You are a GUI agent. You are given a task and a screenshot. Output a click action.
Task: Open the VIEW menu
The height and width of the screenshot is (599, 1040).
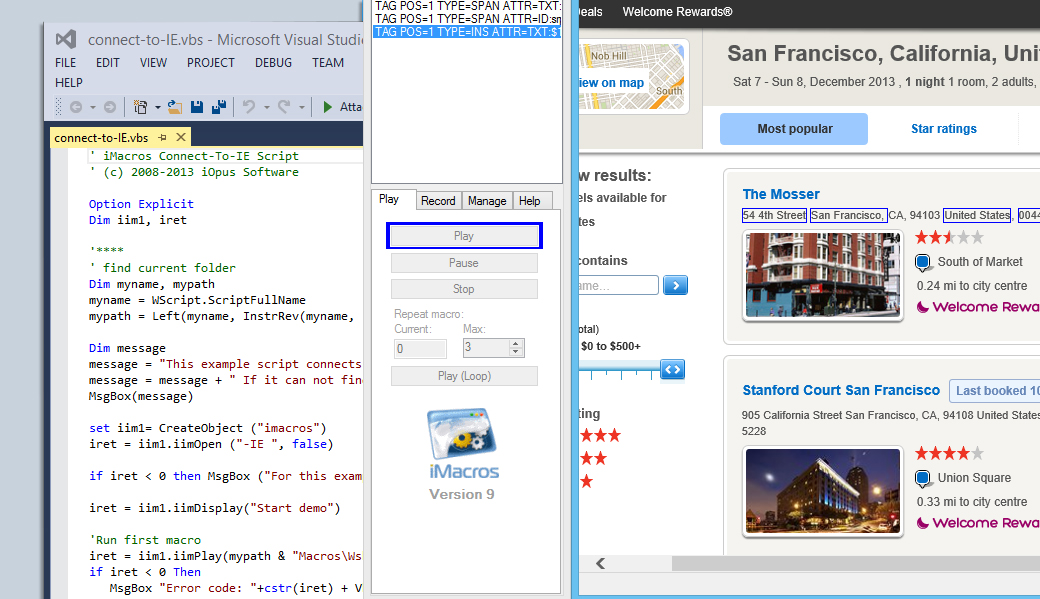[153, 62]
